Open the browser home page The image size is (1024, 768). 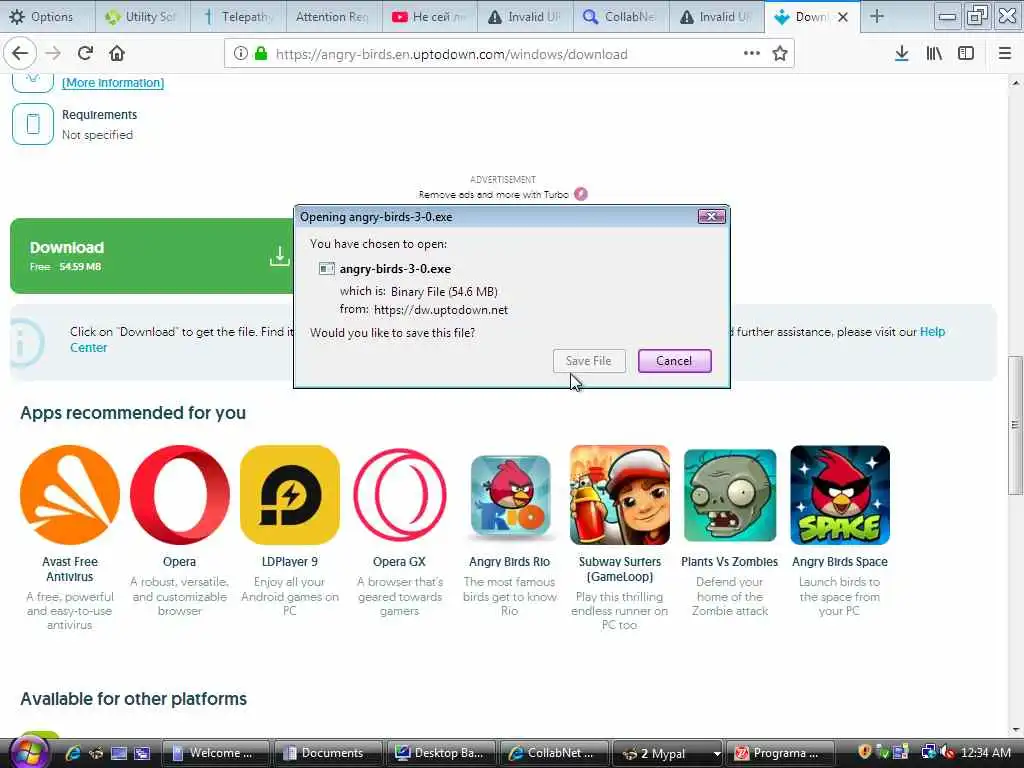click(x=117, y=54)
